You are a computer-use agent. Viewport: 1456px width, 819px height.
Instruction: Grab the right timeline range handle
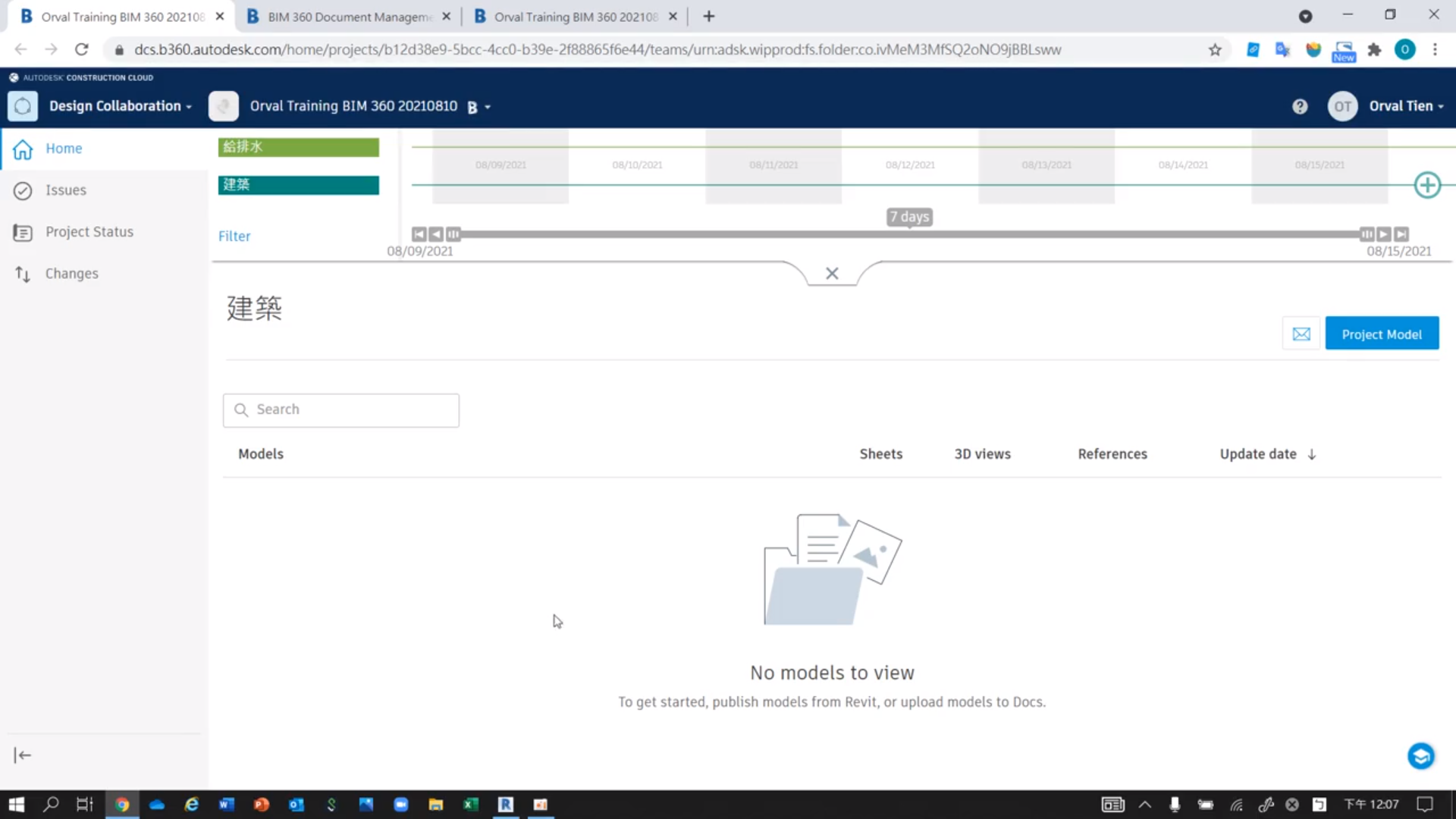point(1367,234)
